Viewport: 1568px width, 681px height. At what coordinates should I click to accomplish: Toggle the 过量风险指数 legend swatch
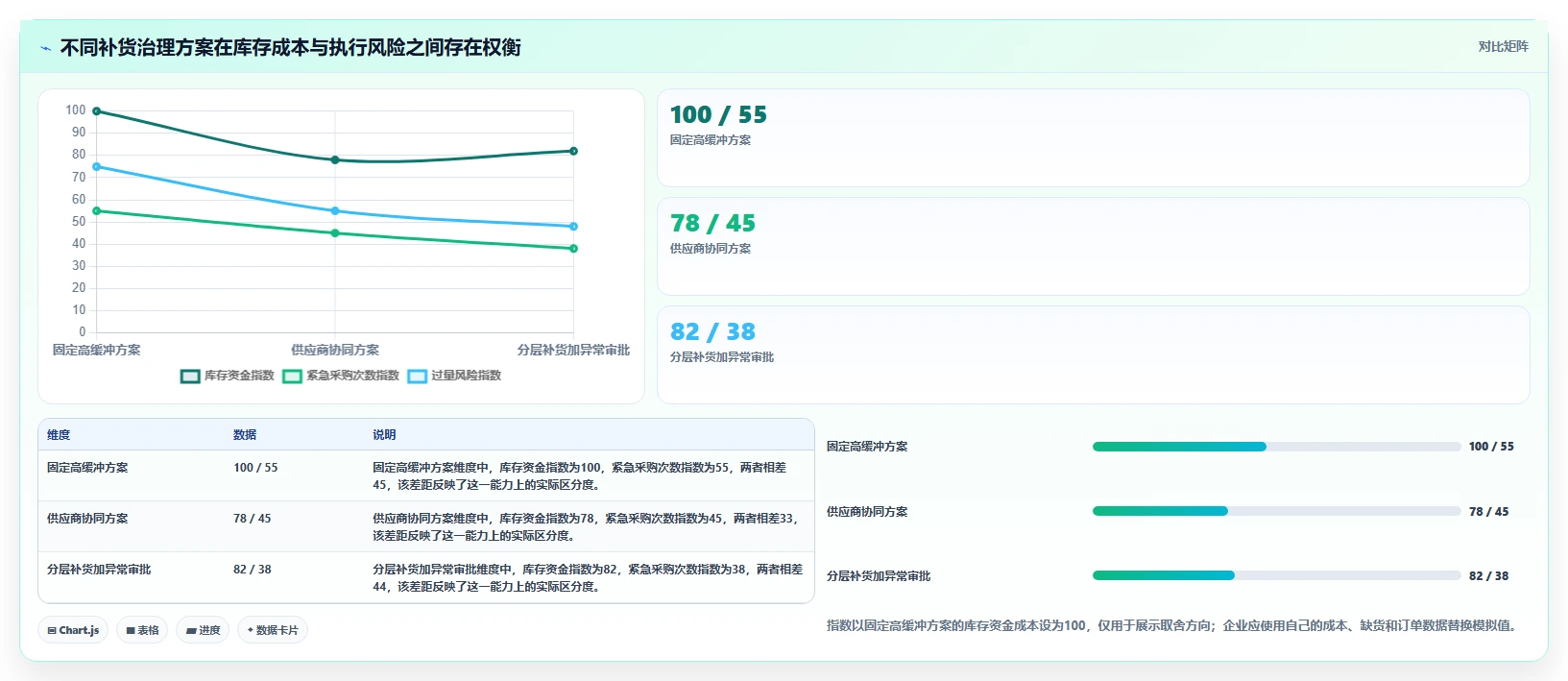click(417, 376)
